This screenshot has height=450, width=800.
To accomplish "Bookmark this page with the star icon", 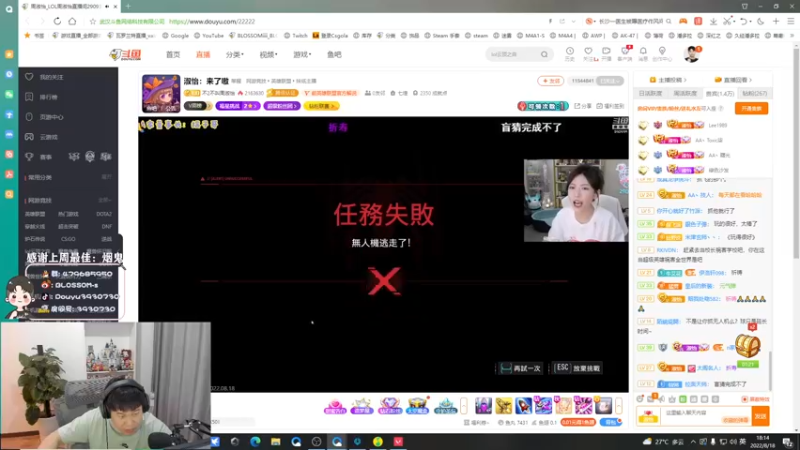I will click(x=93, y=21).
